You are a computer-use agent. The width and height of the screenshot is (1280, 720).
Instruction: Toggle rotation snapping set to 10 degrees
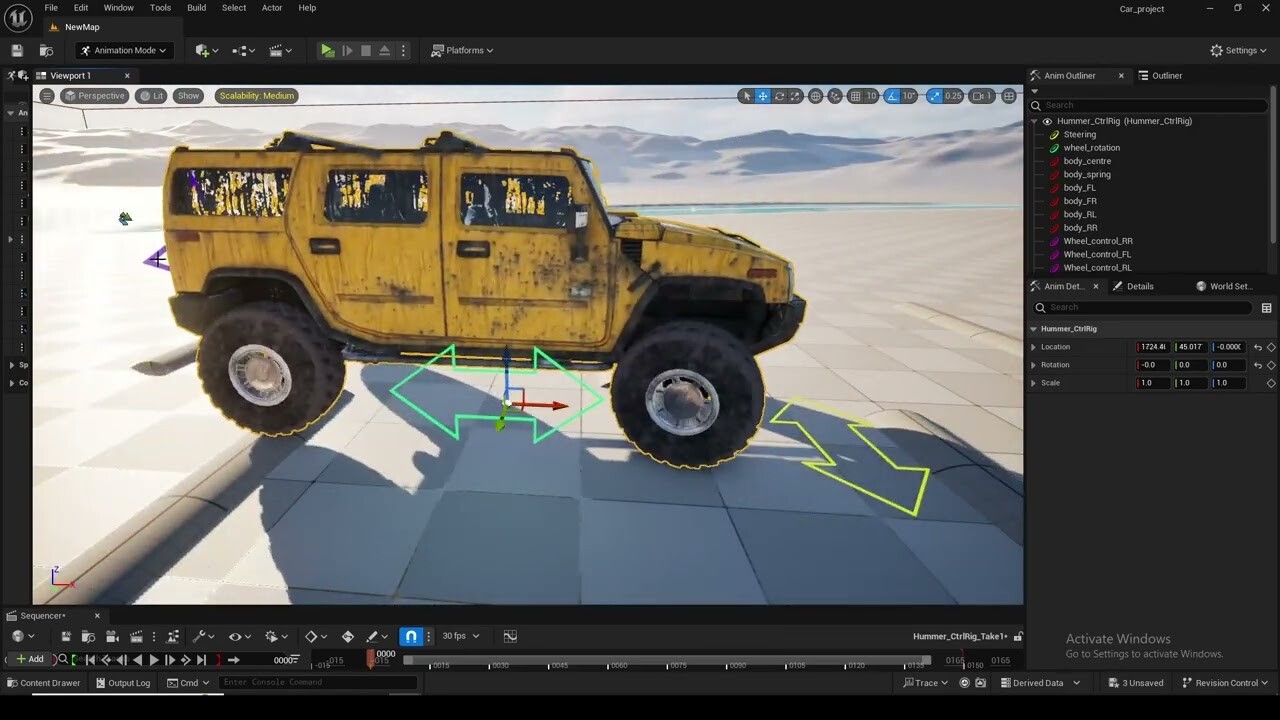(893, 96)
